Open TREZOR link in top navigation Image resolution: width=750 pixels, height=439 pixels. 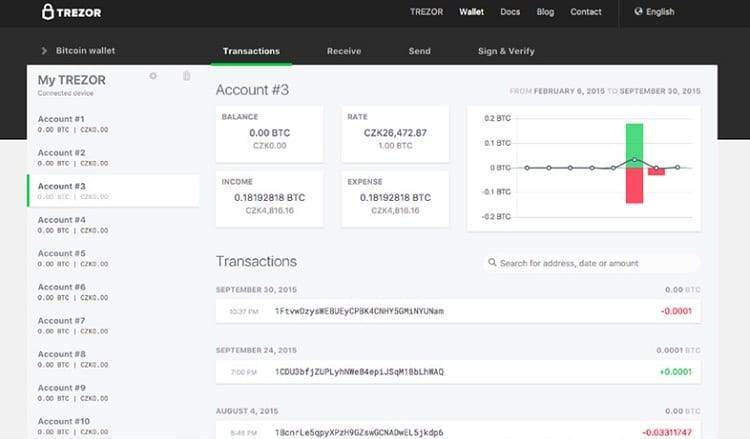pyautogui.click(x=426, y=12)
